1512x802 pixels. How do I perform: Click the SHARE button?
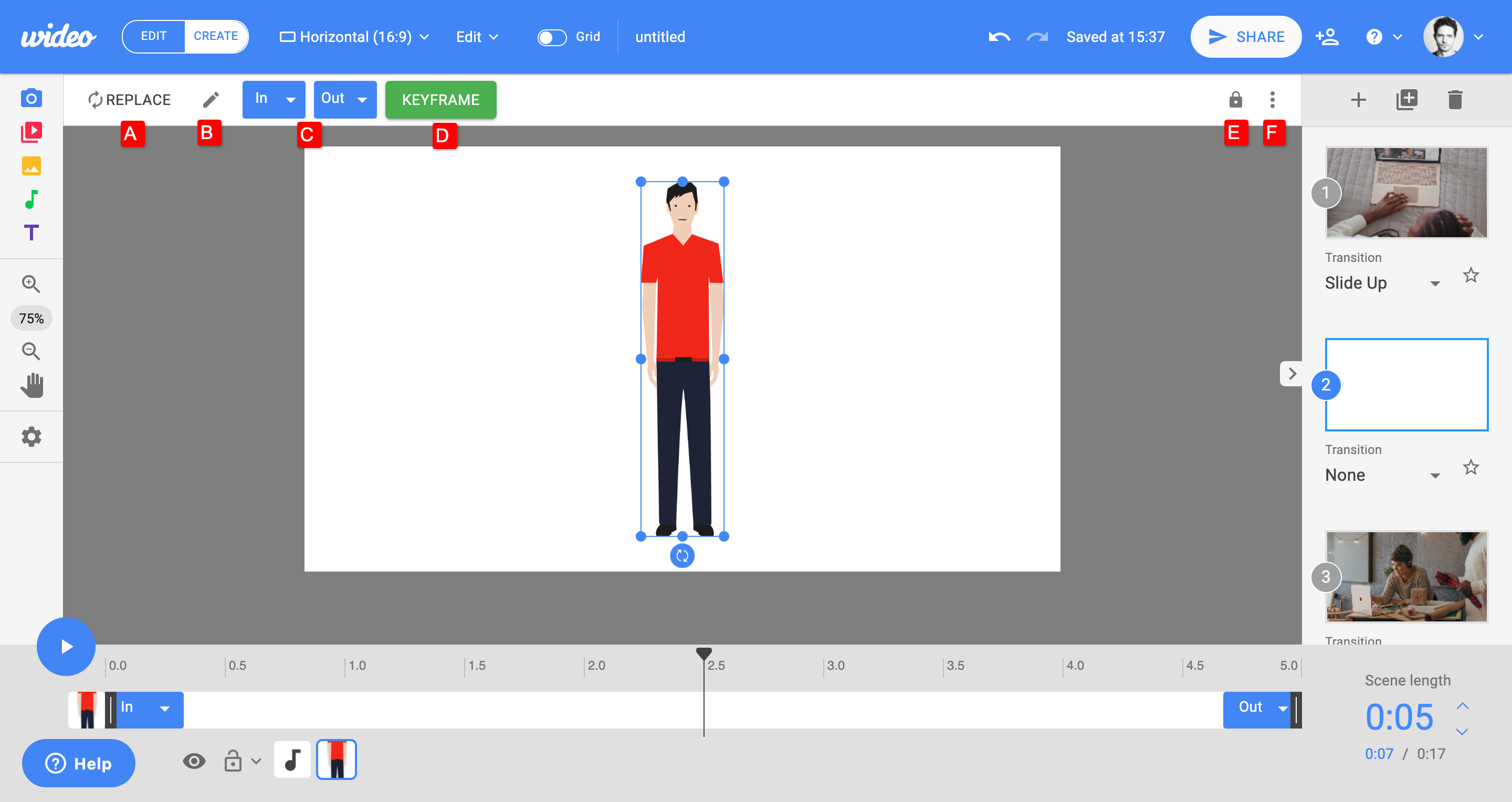1245,37
